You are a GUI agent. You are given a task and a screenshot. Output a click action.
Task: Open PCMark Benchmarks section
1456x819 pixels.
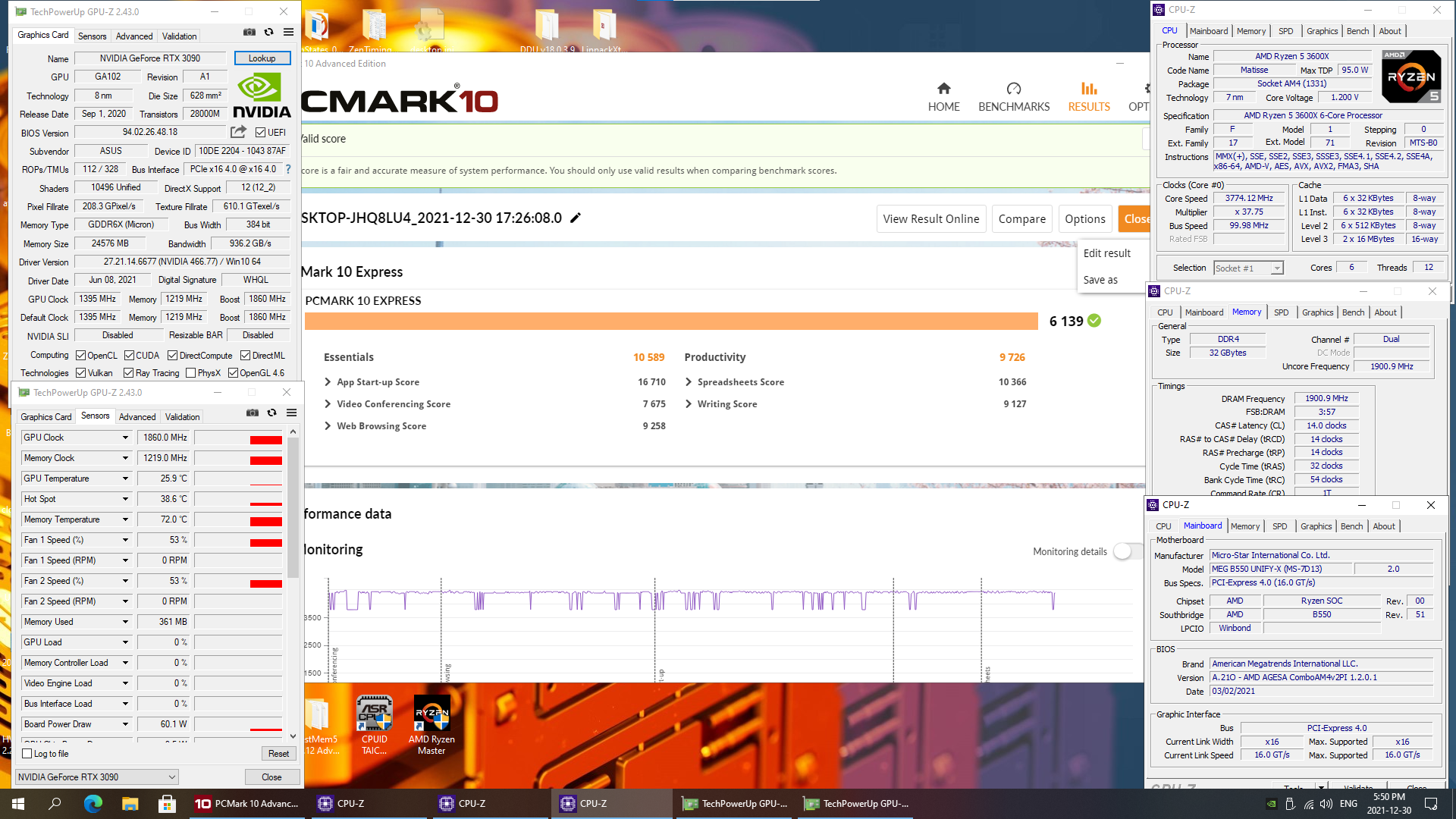click(x=1014, y=97)
